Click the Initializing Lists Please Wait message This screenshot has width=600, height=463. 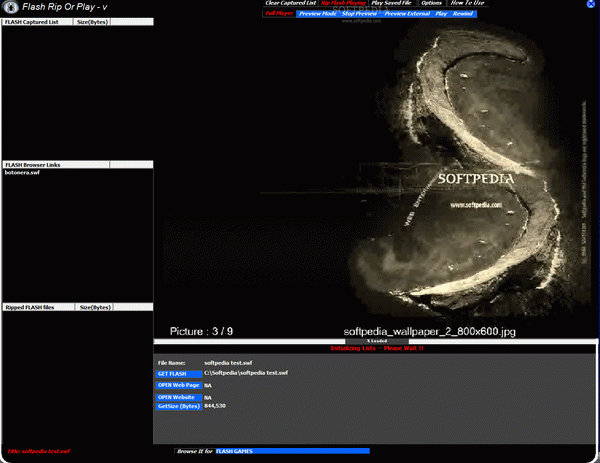tap(377, 348)
